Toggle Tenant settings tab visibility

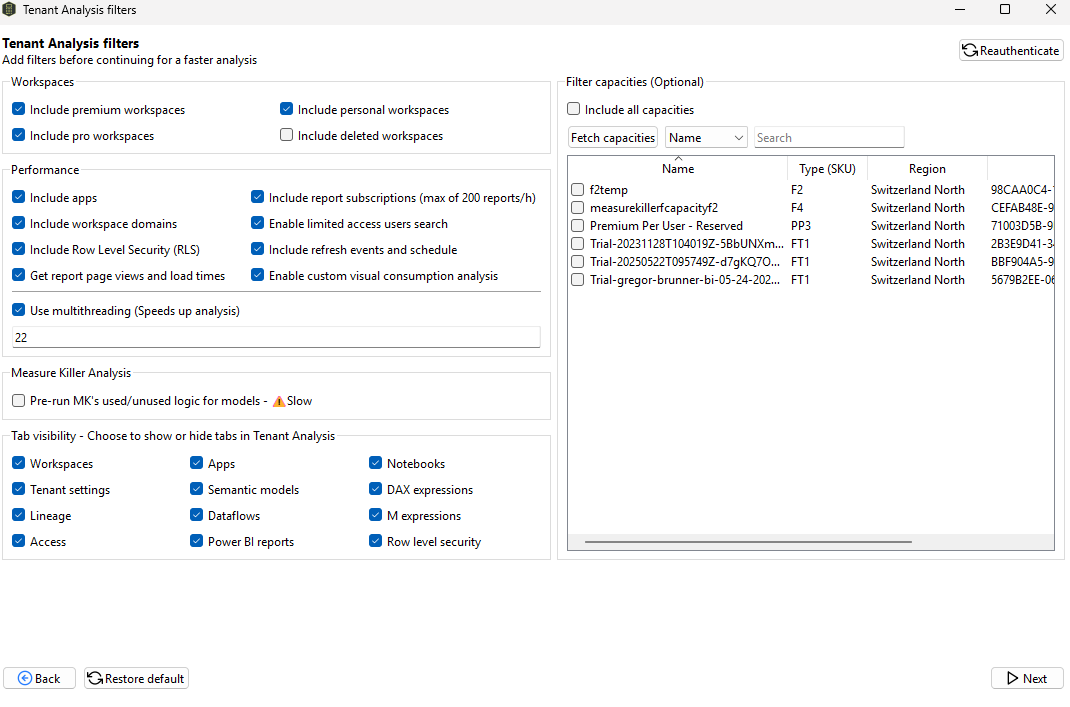coord(18,489)
